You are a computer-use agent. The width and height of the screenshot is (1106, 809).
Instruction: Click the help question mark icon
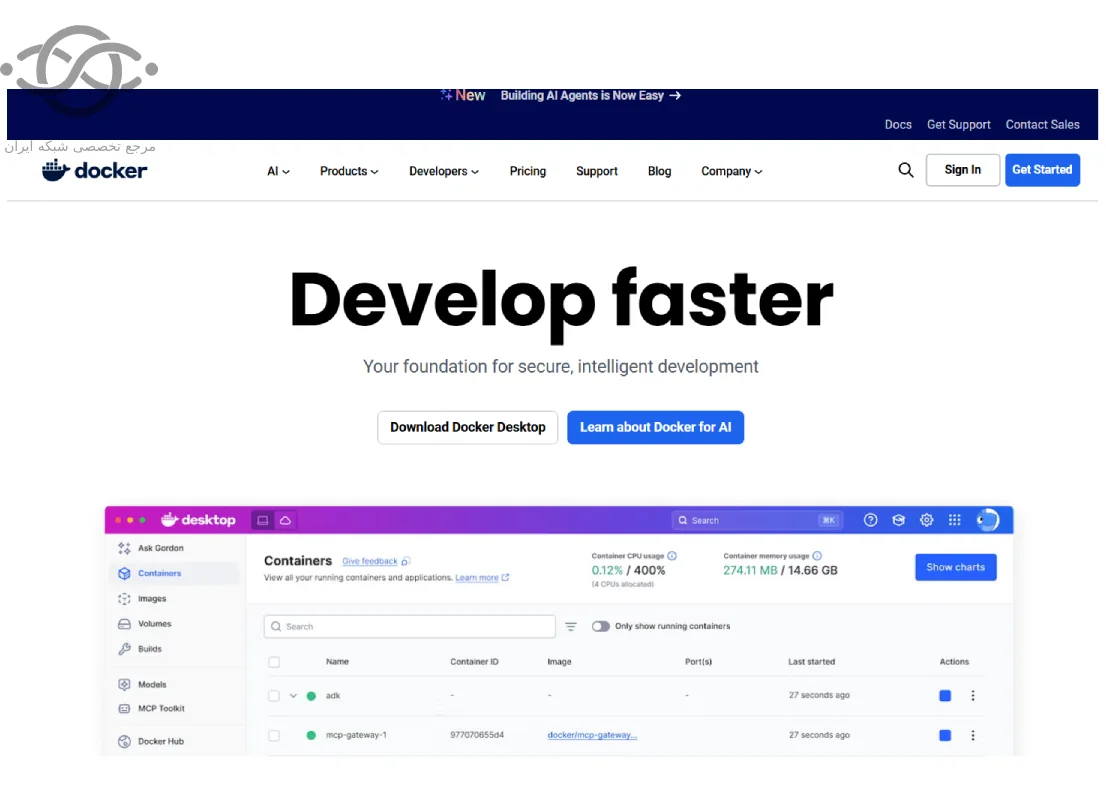pyautogui.click(x=870, y=520)
